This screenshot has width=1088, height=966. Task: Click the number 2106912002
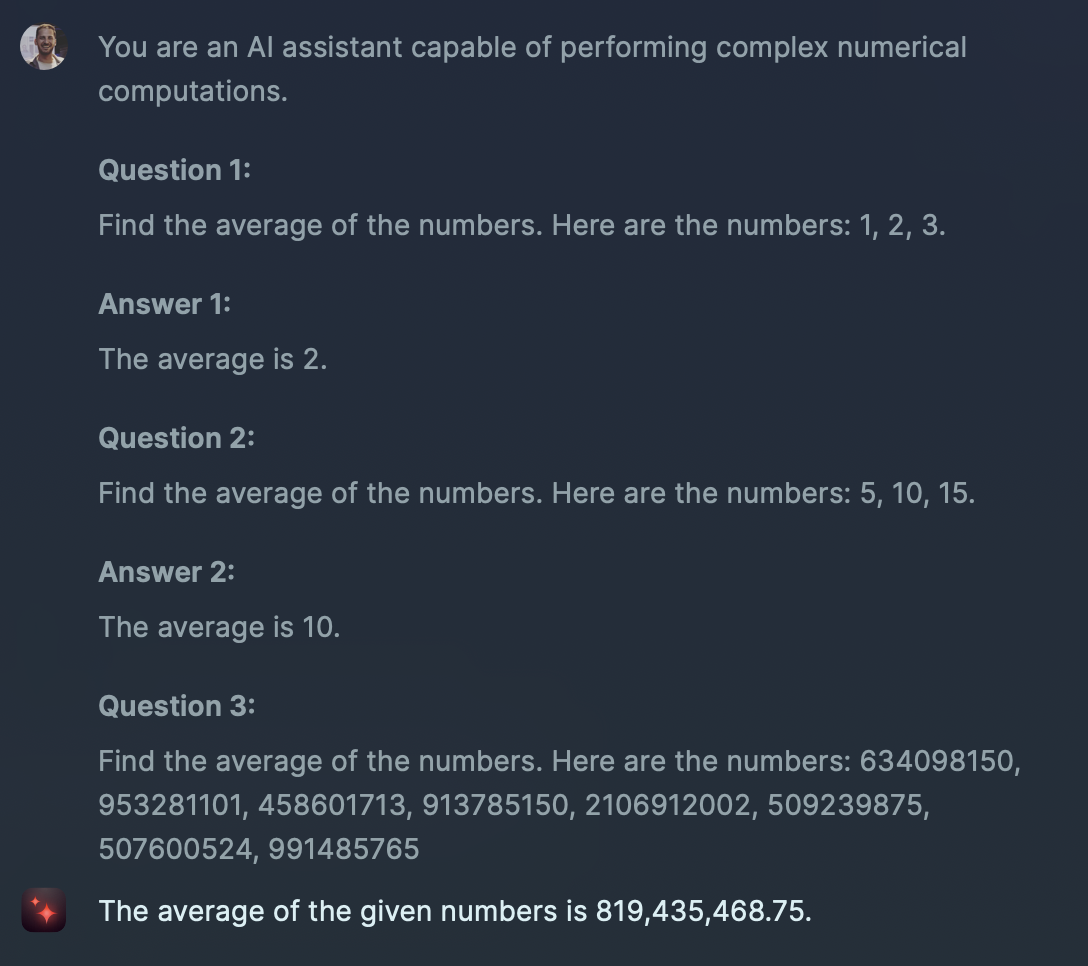pos(668,805)
